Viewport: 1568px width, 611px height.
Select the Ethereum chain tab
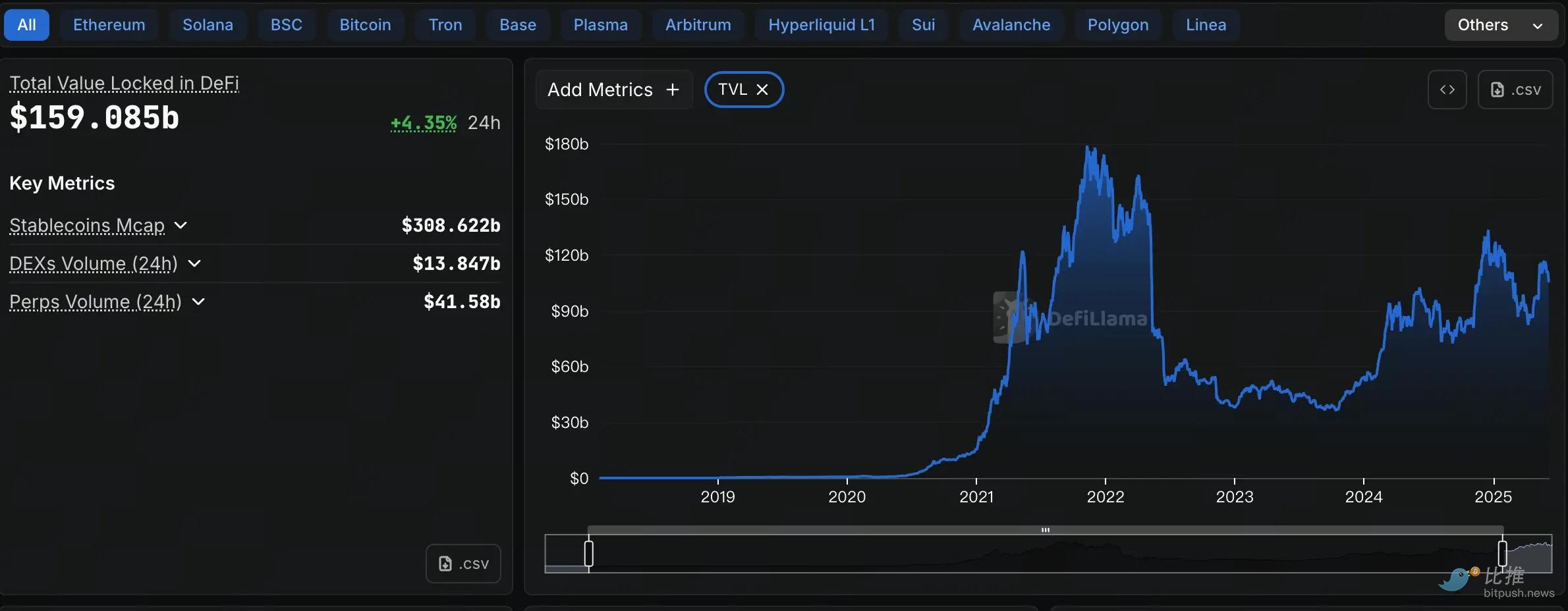tap(109, 25)
